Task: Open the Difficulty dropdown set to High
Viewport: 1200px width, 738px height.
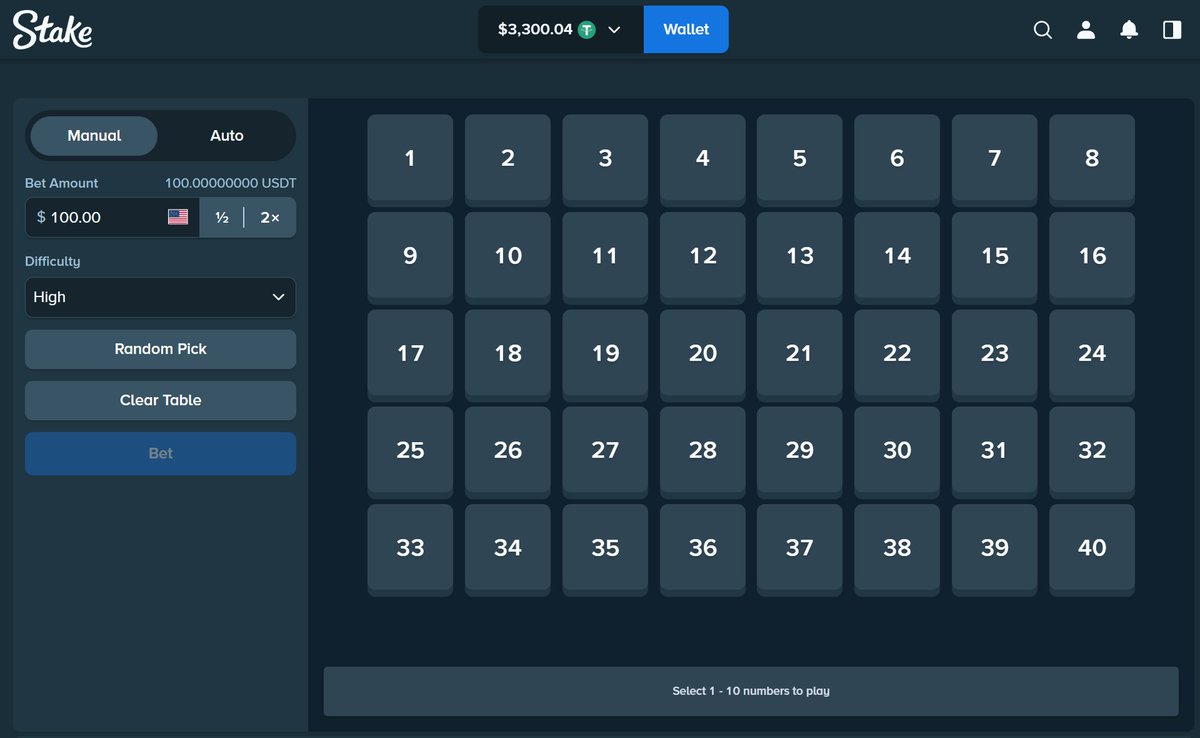Action: (160, 297)
